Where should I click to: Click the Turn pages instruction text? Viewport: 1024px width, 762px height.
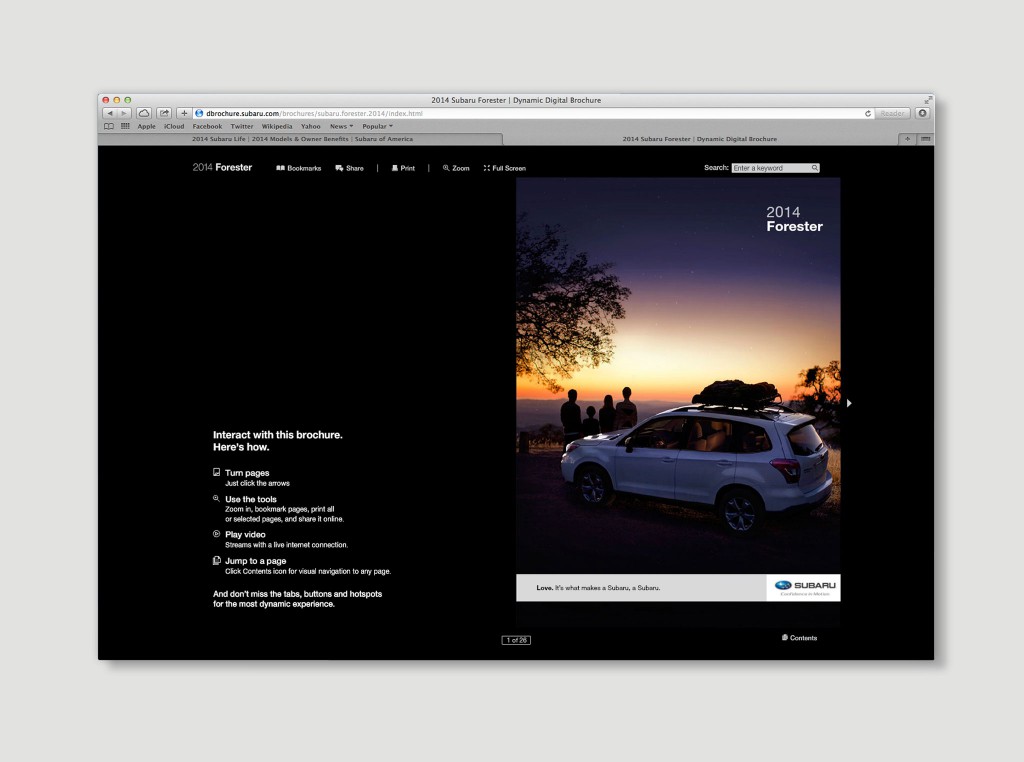247,473
